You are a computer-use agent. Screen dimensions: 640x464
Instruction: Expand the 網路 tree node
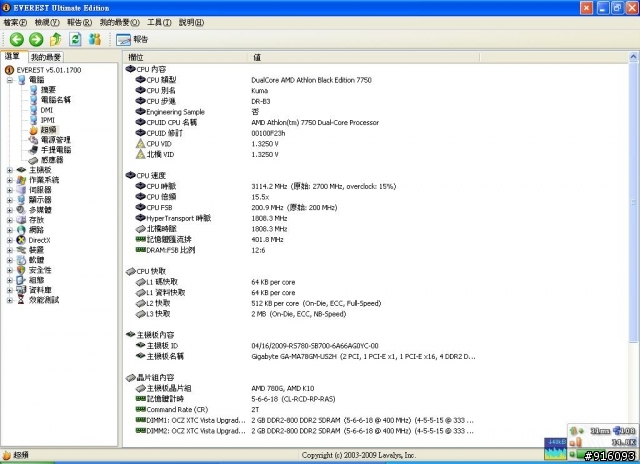10,230
